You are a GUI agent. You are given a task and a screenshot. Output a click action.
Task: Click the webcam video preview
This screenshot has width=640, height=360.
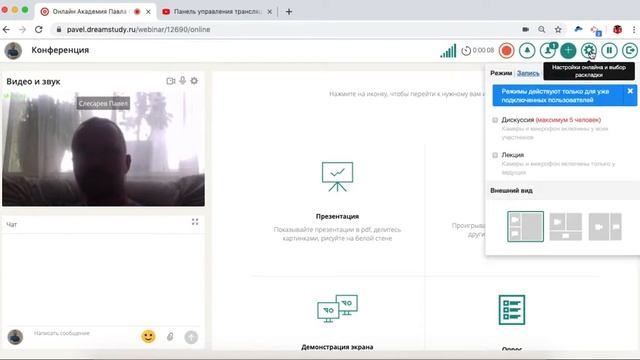tap(103, 149)
